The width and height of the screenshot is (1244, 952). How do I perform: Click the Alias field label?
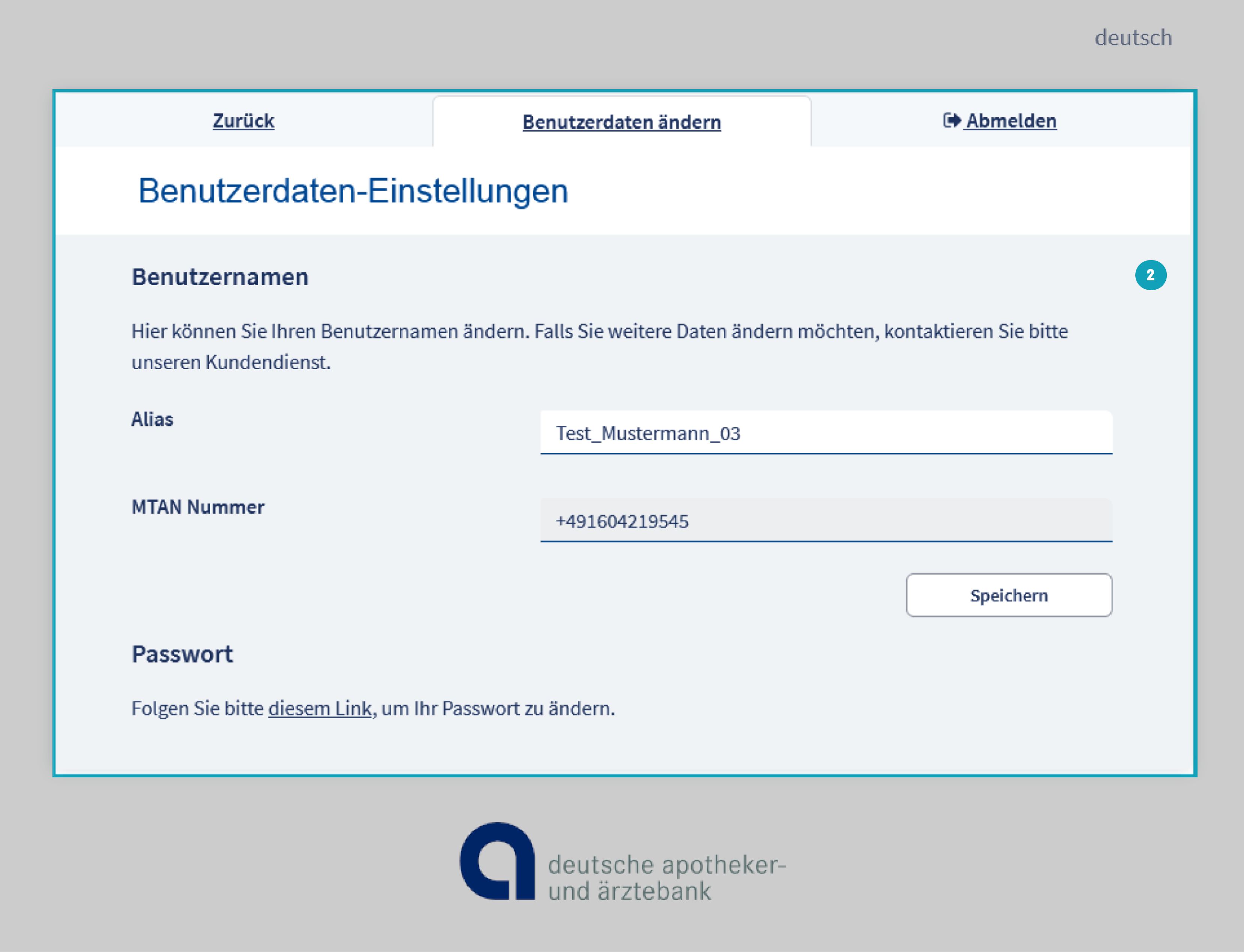153,419
